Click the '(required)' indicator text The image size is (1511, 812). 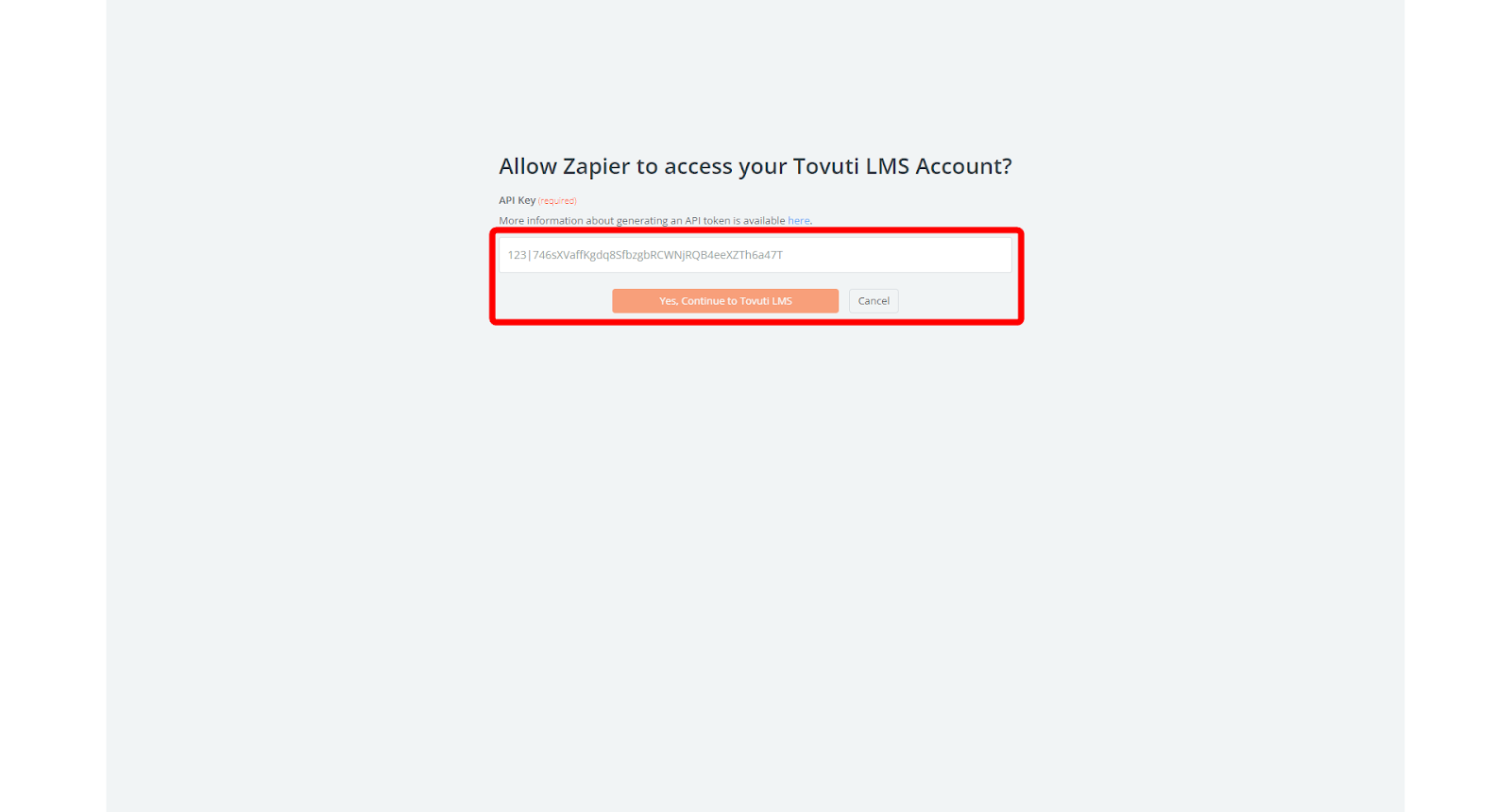(557, 201)
